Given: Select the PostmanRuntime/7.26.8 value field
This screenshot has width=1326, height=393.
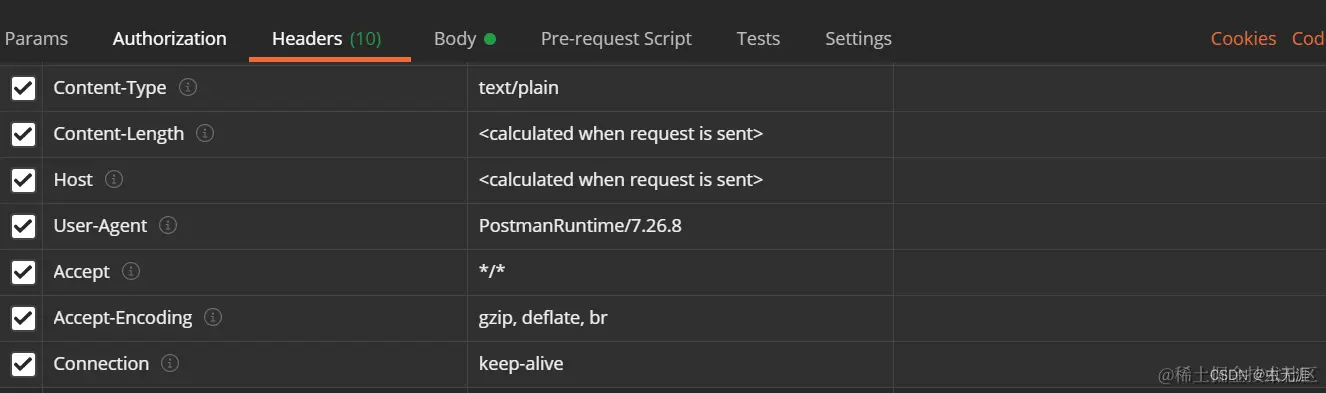Looking at the screenshot, I should [680, 226].
